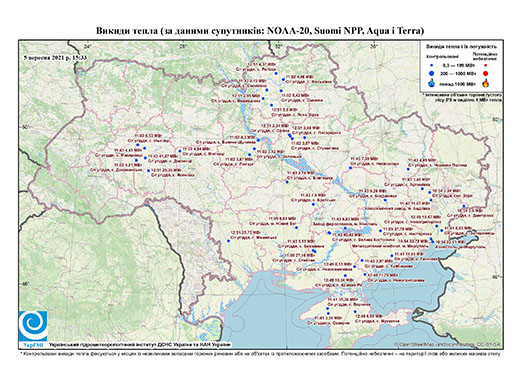Click the 29,35 МВт marker near Жмеринка
520x368 pixels.
coord(149,171)
